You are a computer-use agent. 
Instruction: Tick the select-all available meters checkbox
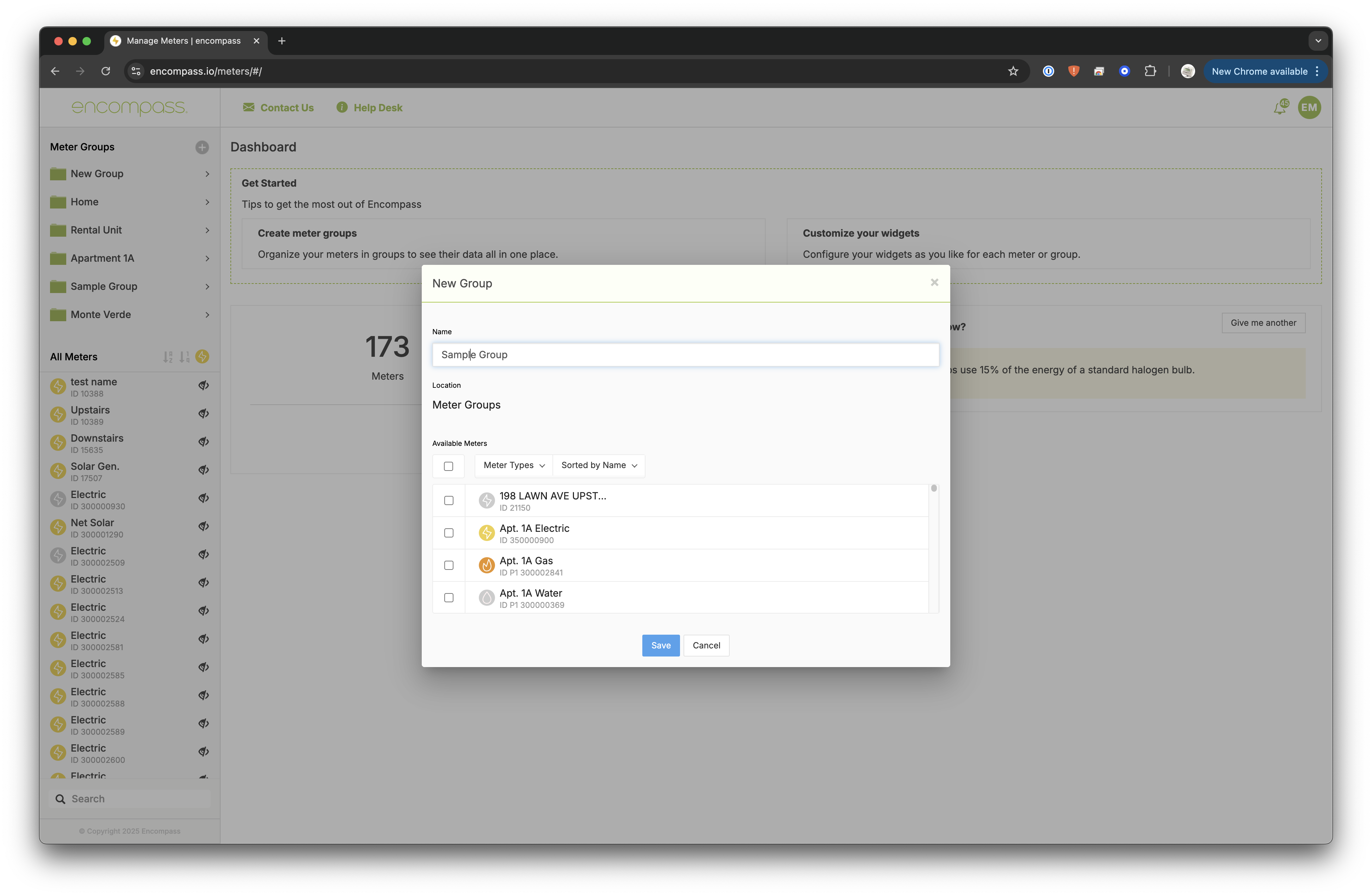pos(449,466)
